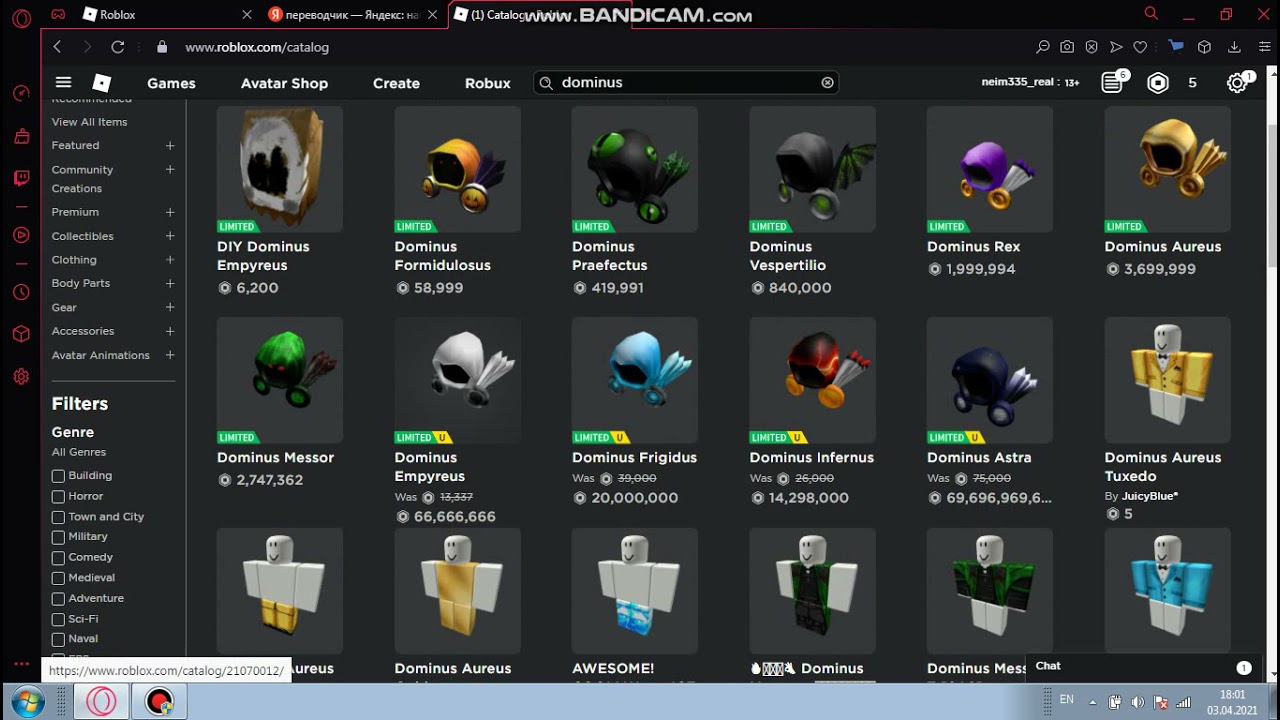
Task: Click View All Items link
Action: click(x=89, y=122)
